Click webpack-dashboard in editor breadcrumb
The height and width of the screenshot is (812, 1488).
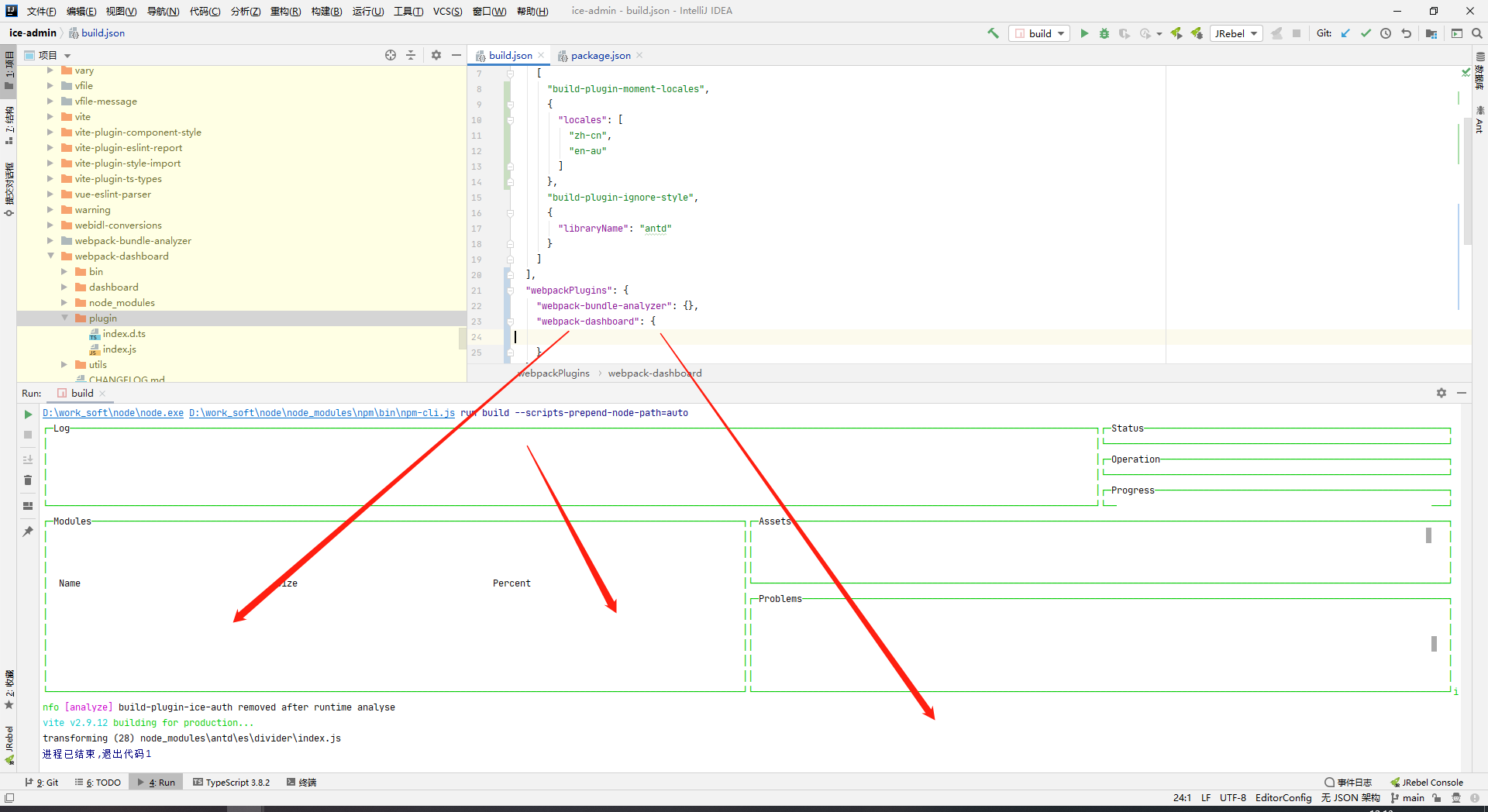point(655,373)
